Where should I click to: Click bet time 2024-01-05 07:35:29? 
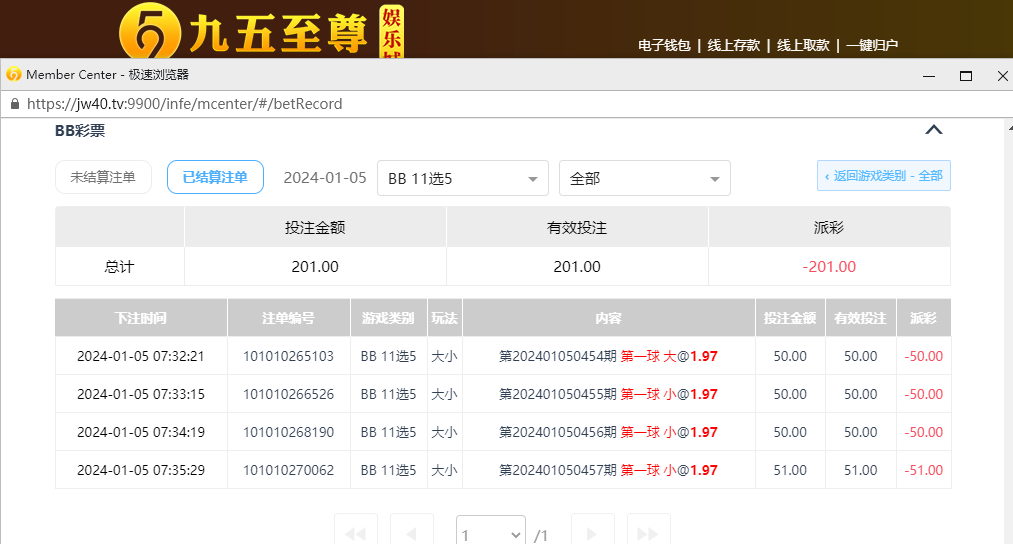[141, 470]
